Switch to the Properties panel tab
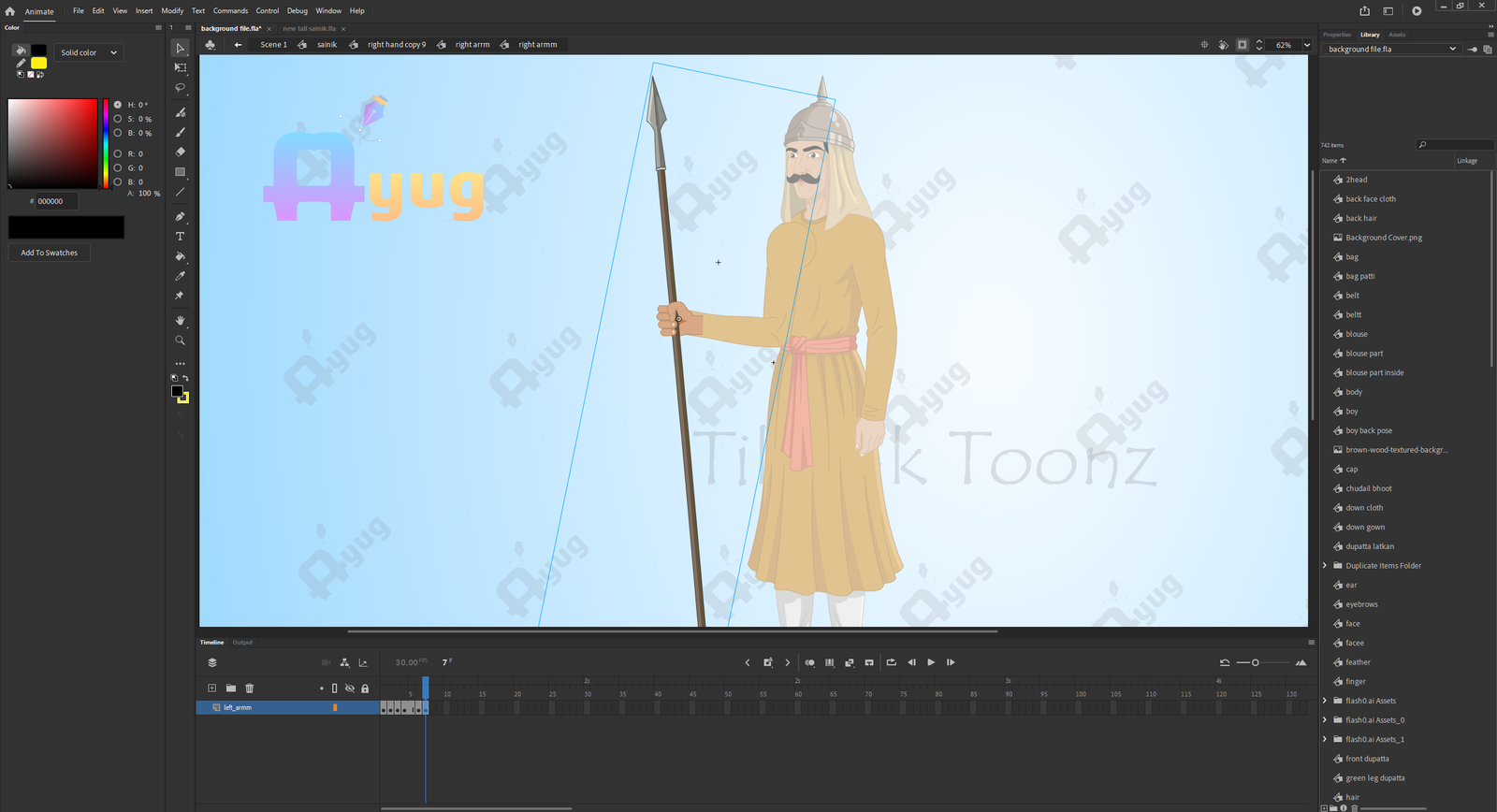The image size is (1497, 812). [x=1336, y=35]
